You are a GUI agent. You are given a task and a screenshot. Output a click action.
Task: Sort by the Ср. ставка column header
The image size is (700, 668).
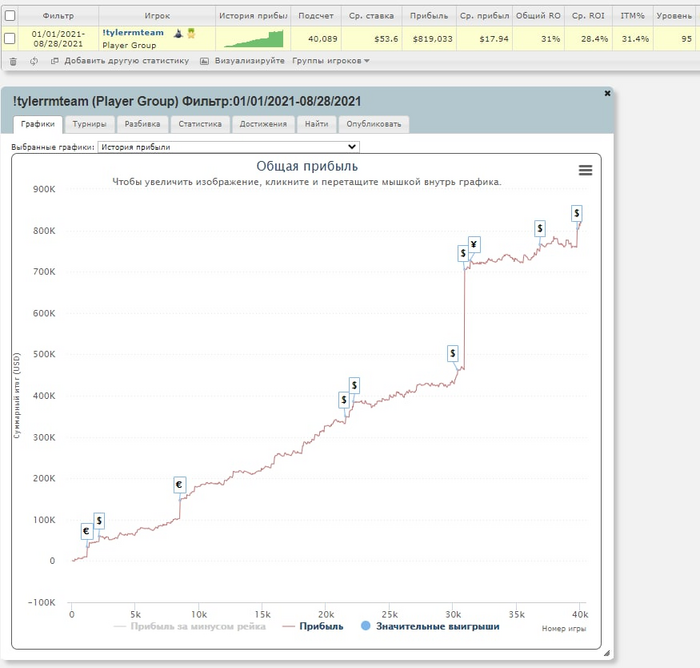(371, 16)
